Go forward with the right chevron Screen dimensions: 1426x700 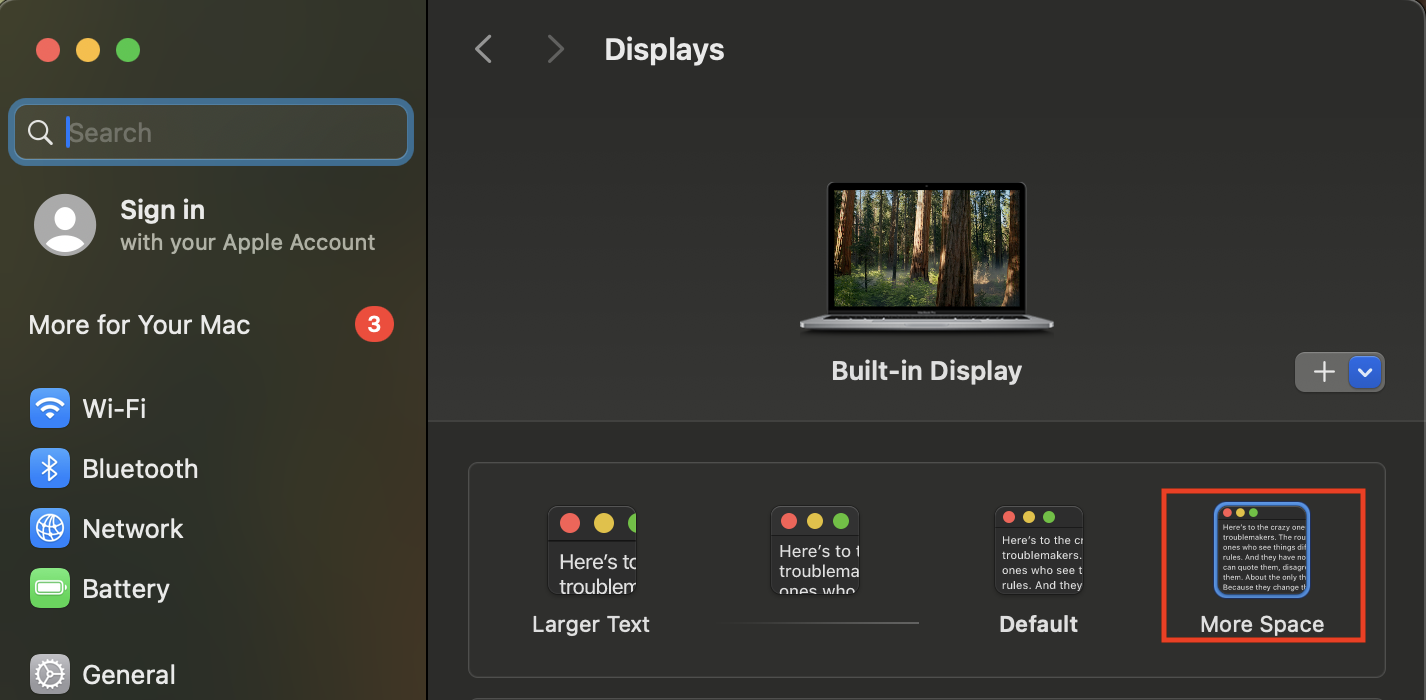click(555, 49)
